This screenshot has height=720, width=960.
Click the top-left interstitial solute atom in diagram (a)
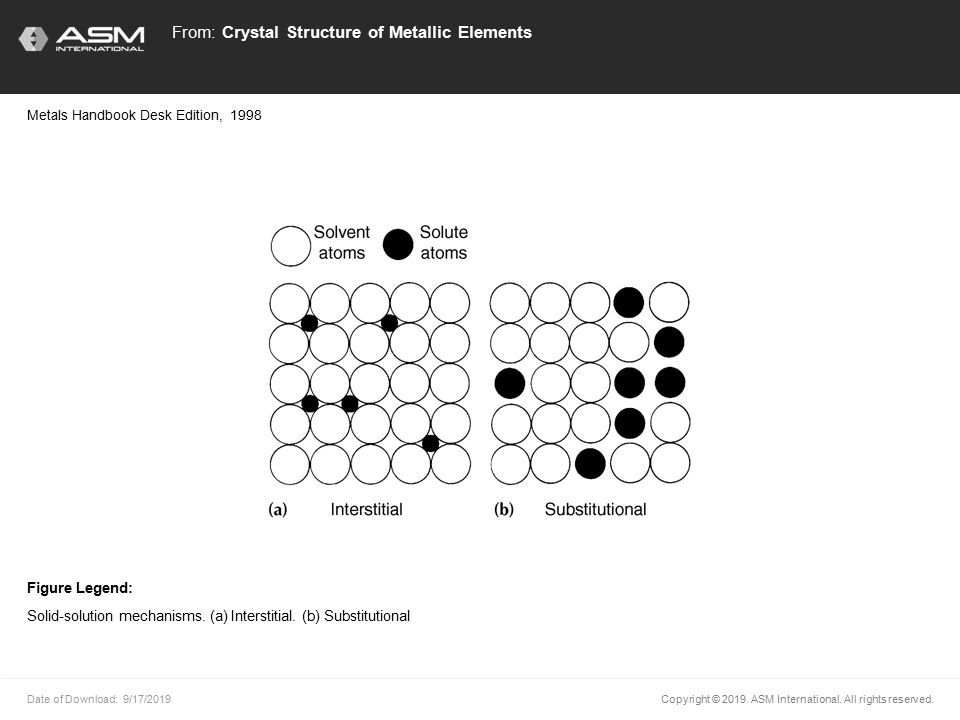[309, 323]
